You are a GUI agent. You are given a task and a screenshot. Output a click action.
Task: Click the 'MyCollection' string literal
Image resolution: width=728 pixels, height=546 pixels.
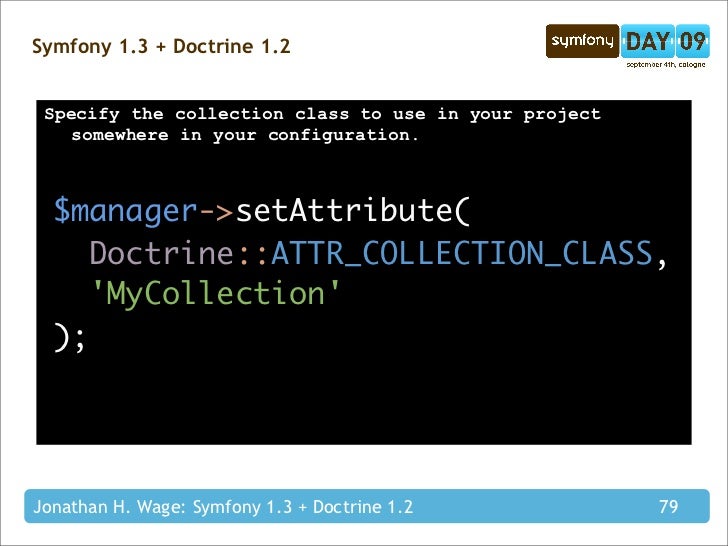point(216,293)
